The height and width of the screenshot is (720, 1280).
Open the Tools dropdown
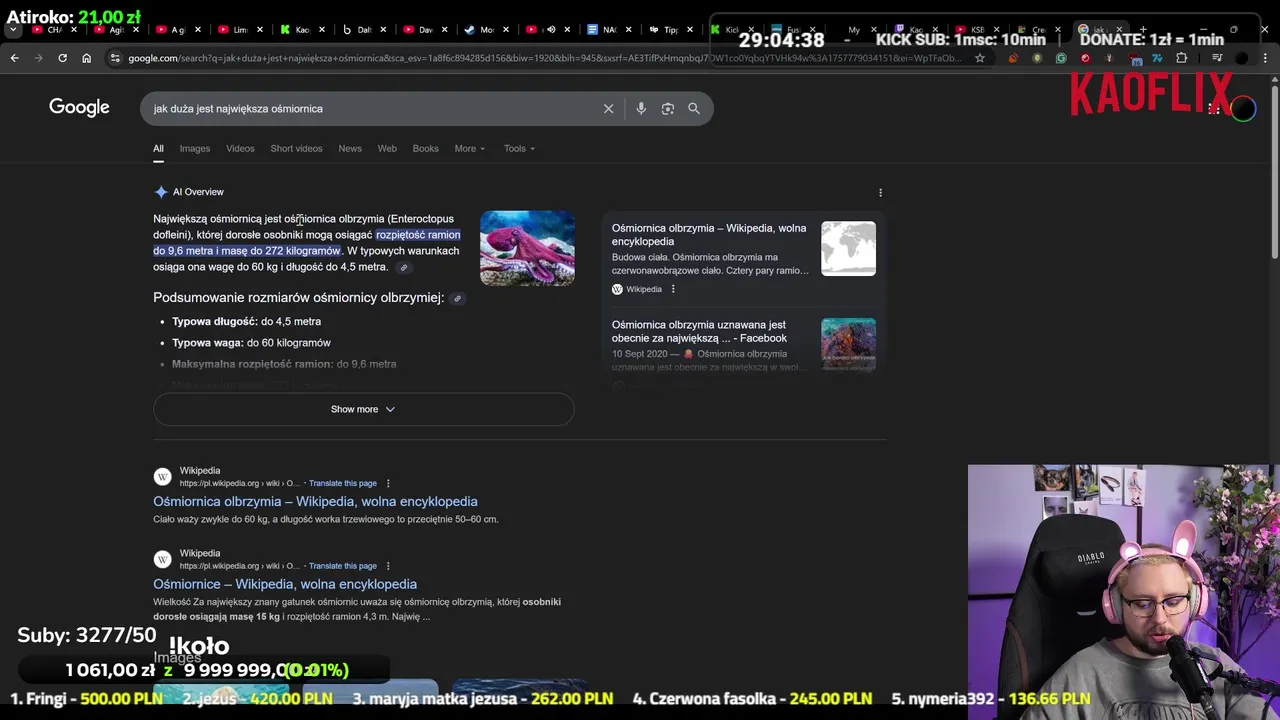coord(519,149)
